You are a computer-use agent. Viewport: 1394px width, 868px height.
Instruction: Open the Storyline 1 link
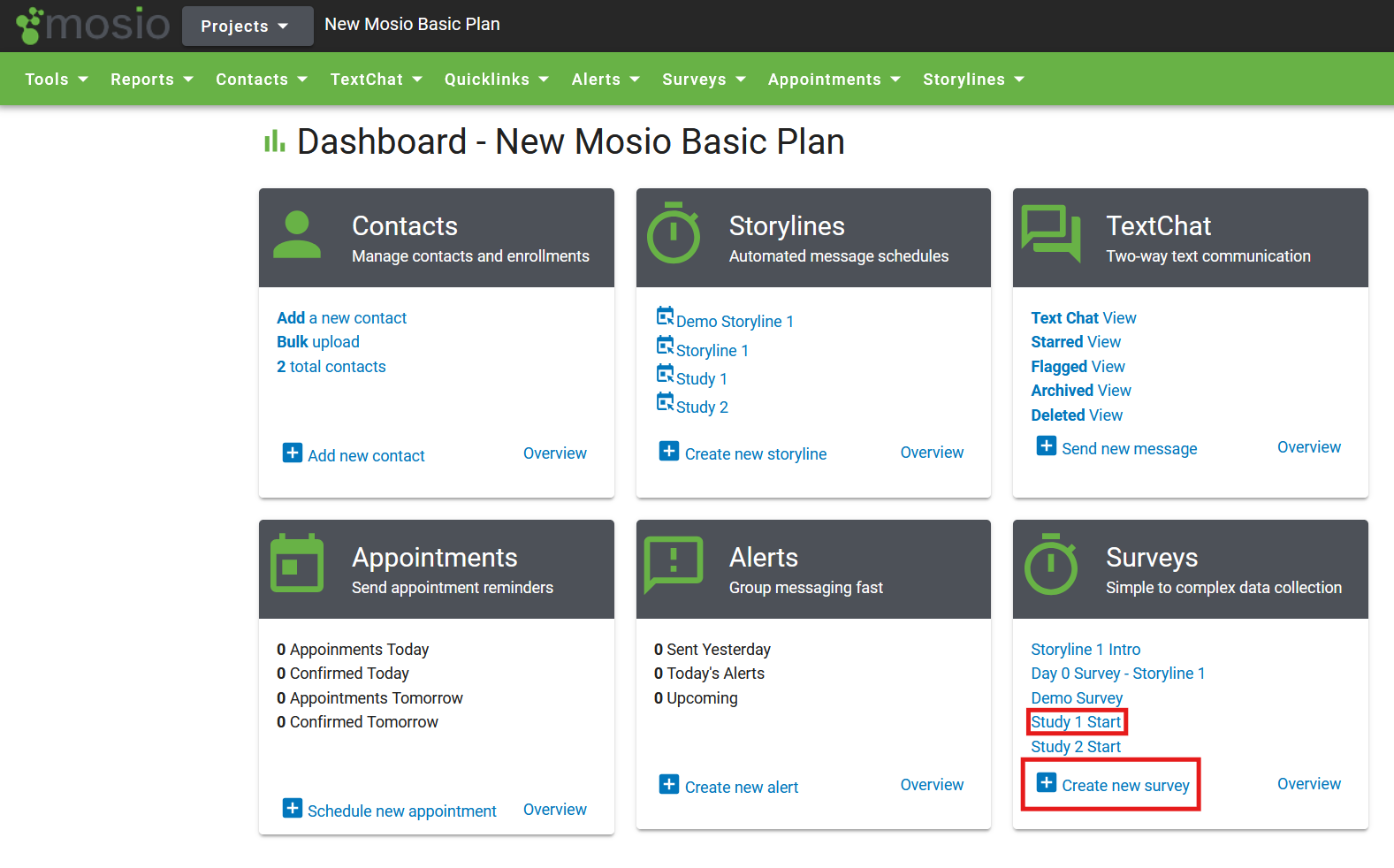coord(712,351)
